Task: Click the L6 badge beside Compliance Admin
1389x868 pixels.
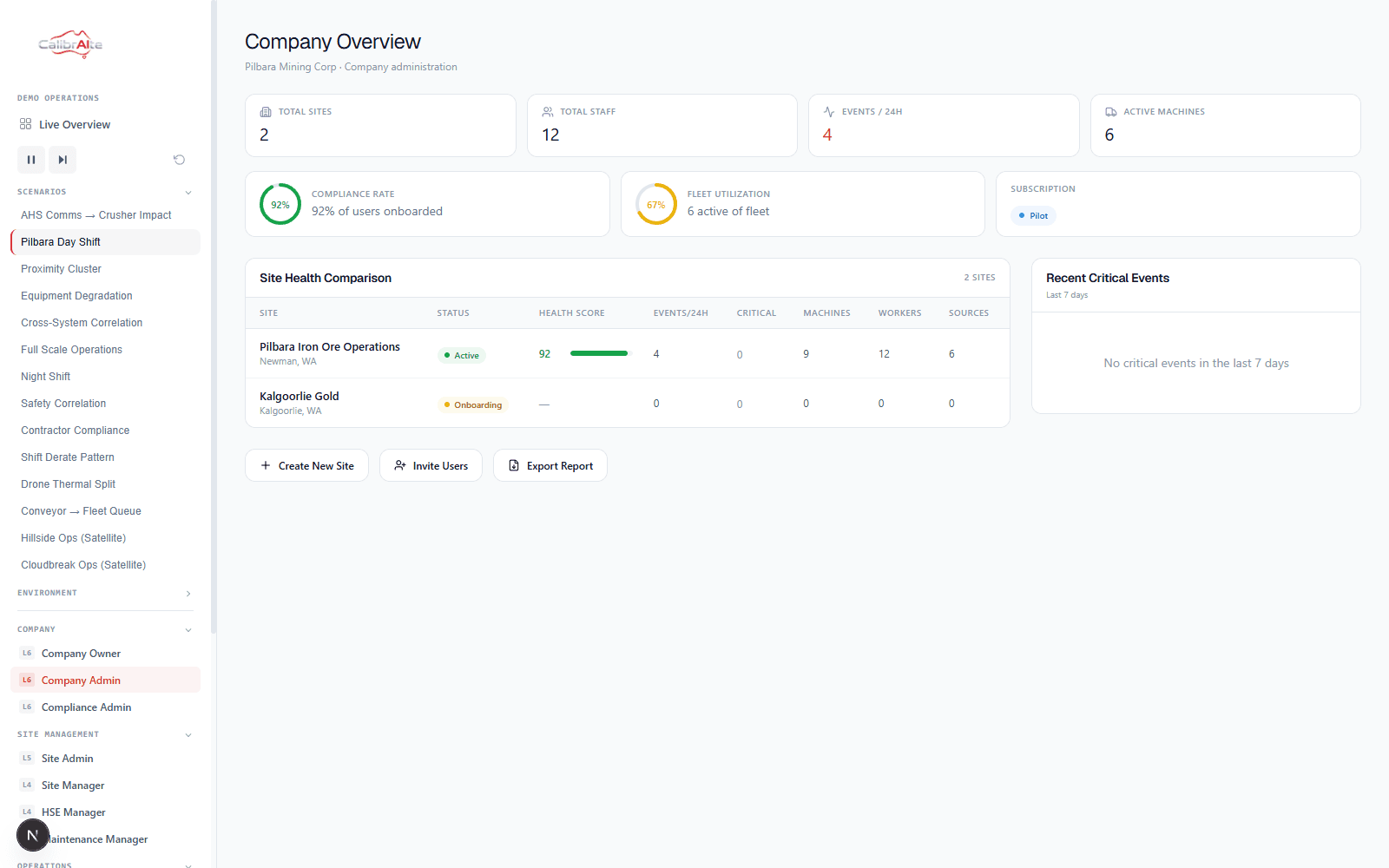Action: (27, 707)
